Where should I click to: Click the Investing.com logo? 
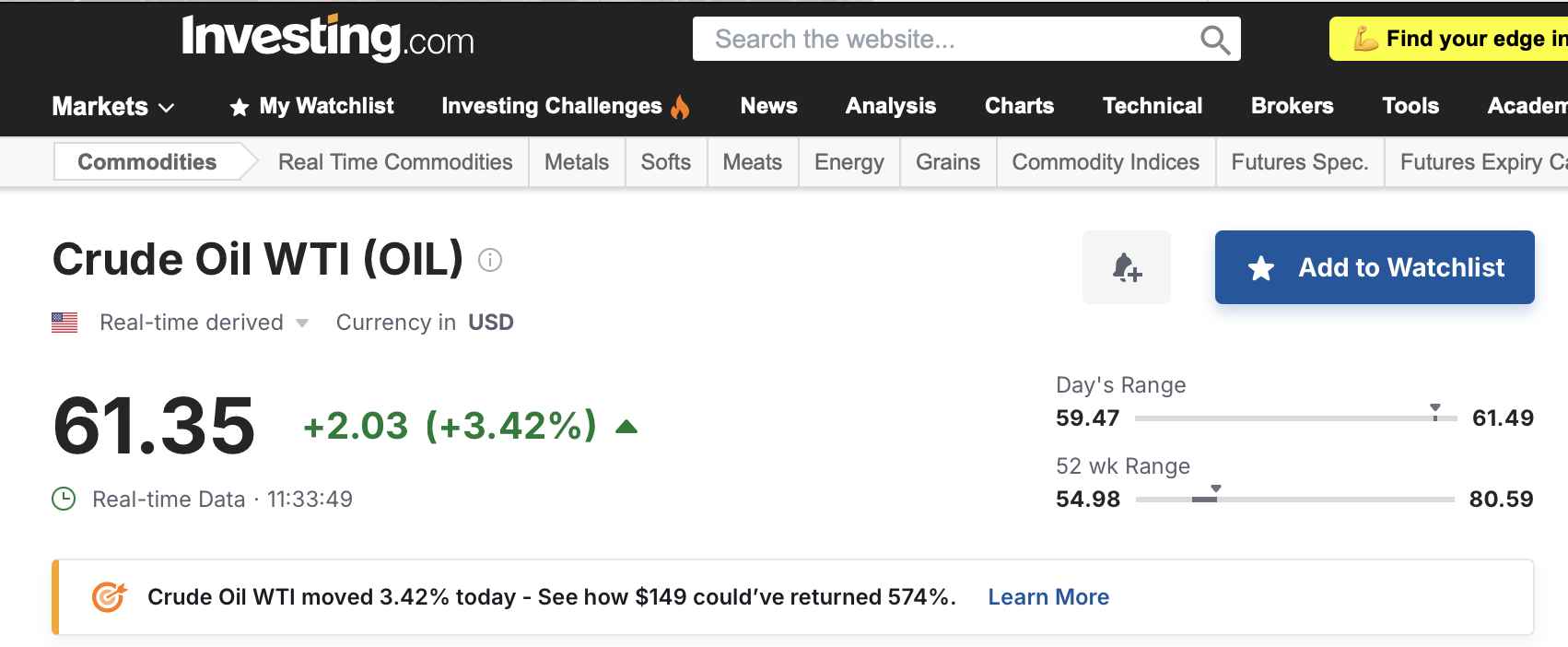coord(328,38)
